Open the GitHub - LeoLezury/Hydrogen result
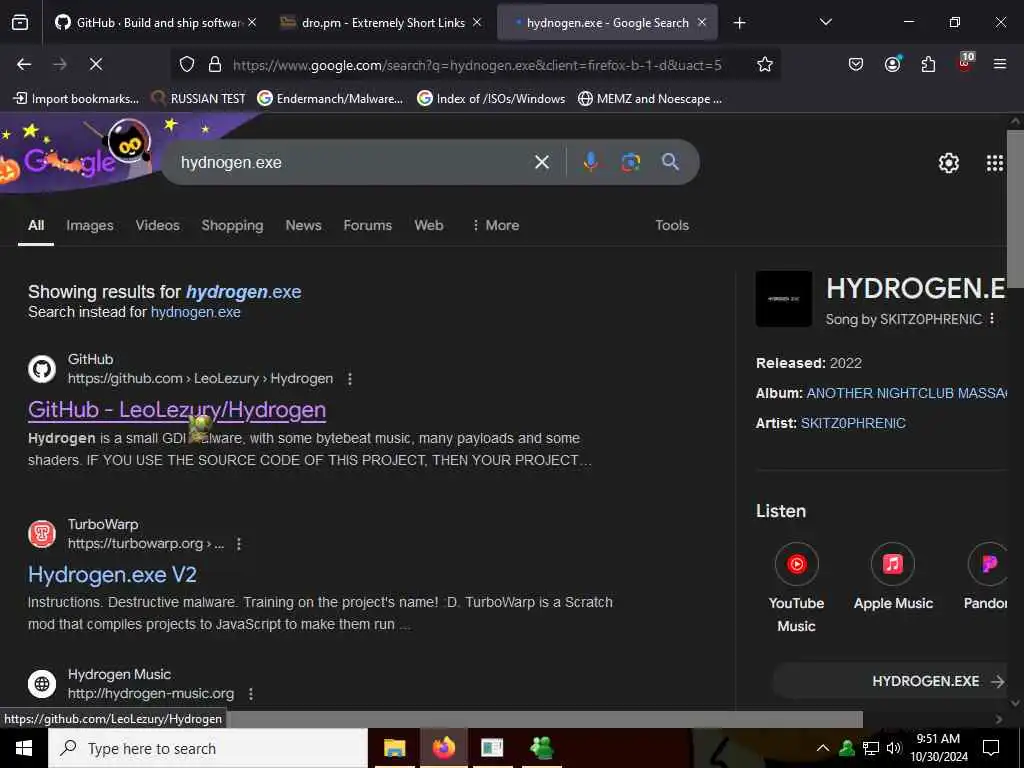The height and width of the screenshot is (768, 1024). click(x=177, y=409)
